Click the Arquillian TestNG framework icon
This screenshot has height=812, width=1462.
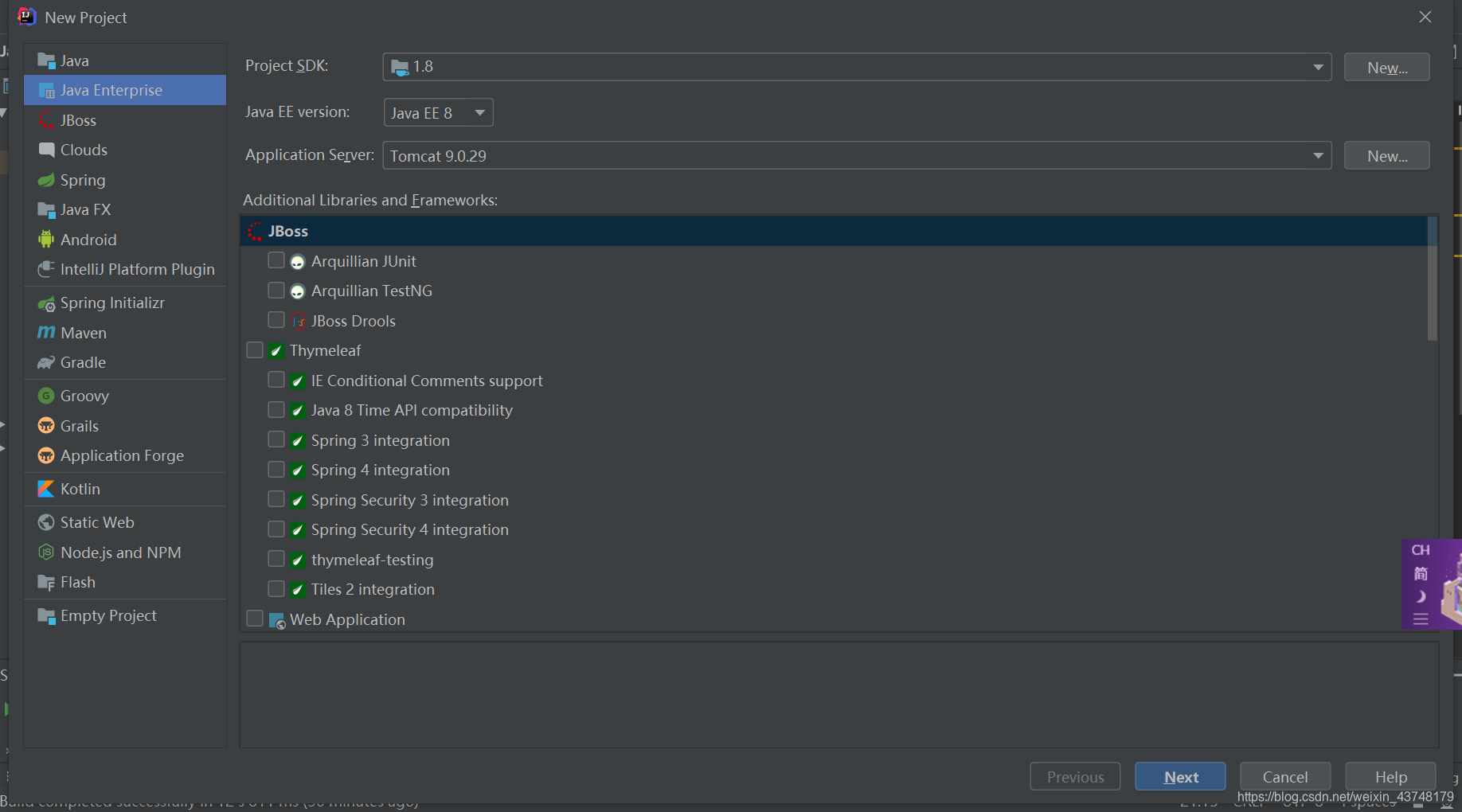(298, 292)
